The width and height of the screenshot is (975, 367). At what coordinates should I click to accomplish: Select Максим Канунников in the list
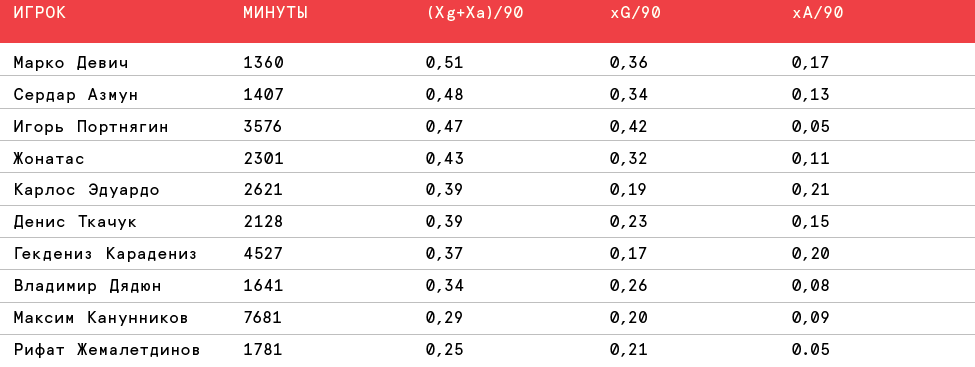coord(101,318)
